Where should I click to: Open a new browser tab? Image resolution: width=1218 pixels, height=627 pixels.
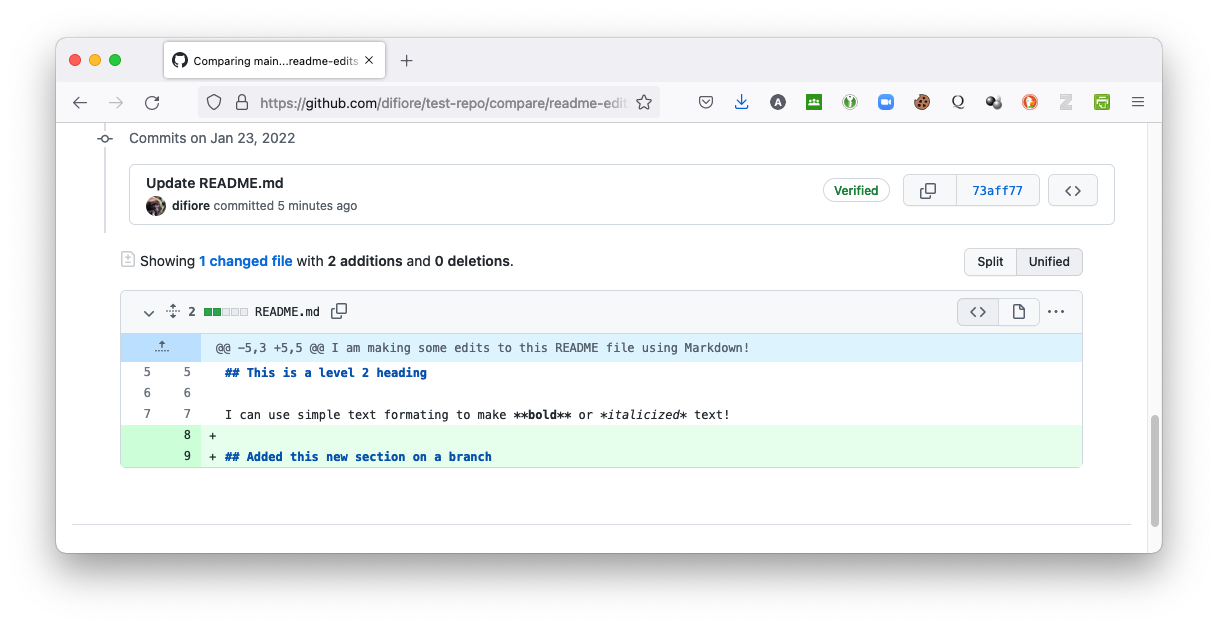[406, 60]
